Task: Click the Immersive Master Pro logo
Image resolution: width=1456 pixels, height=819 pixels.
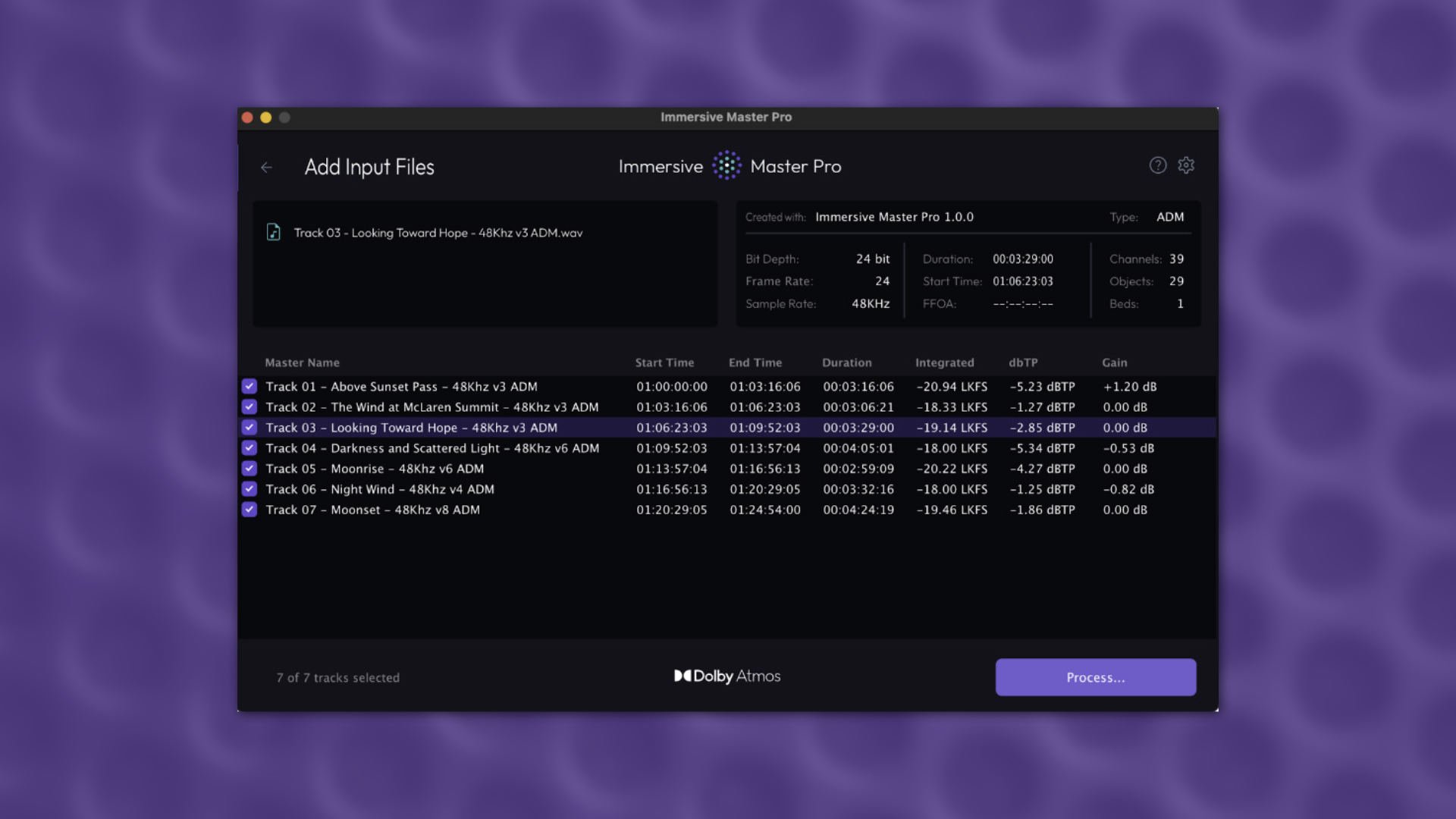Action: click(x=726, y=166)
